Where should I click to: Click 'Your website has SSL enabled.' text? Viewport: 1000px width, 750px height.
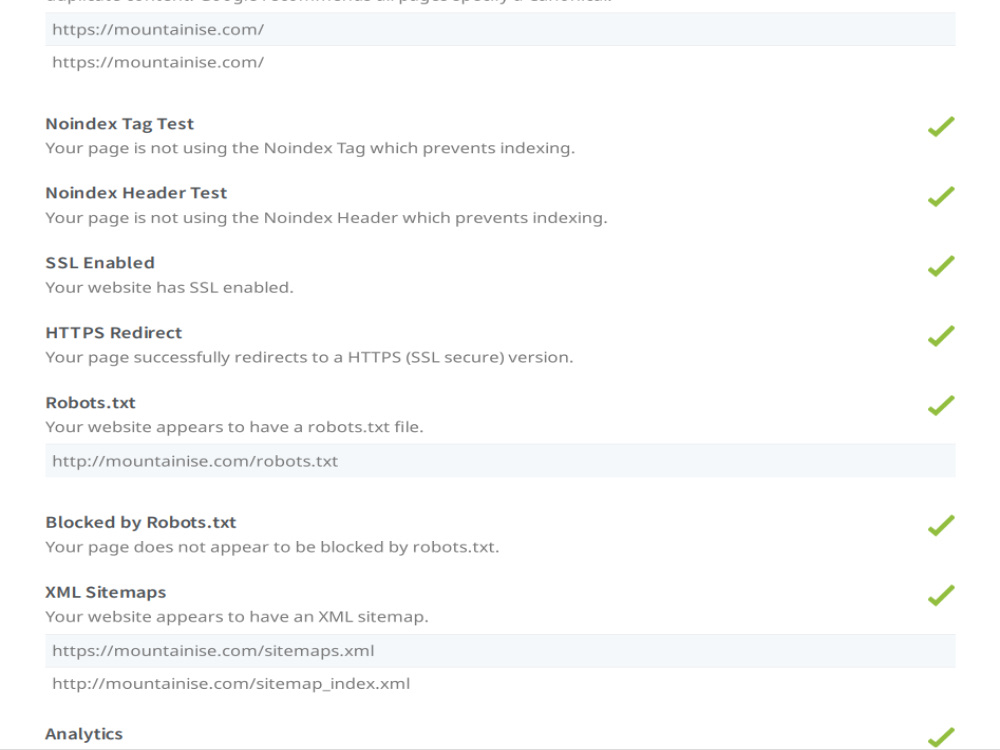(170, 288)
